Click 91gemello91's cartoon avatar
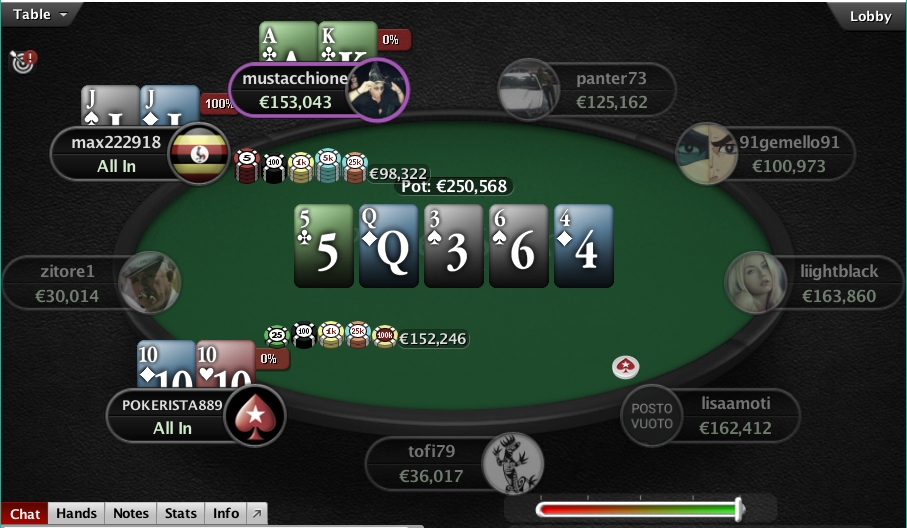Image resolution: width=907 pixels, height=528 pixels. click(707, 154)
